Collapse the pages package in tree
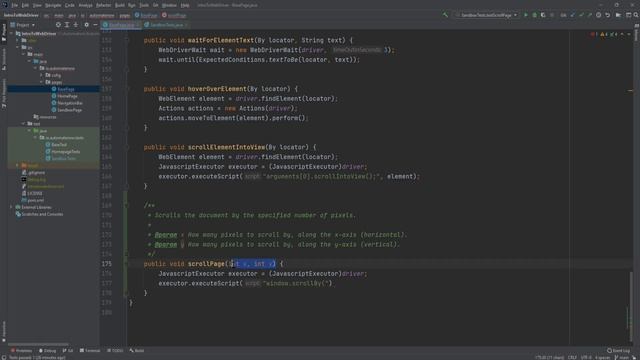Viewport: 640px width, 360px height. click(41, 82)
